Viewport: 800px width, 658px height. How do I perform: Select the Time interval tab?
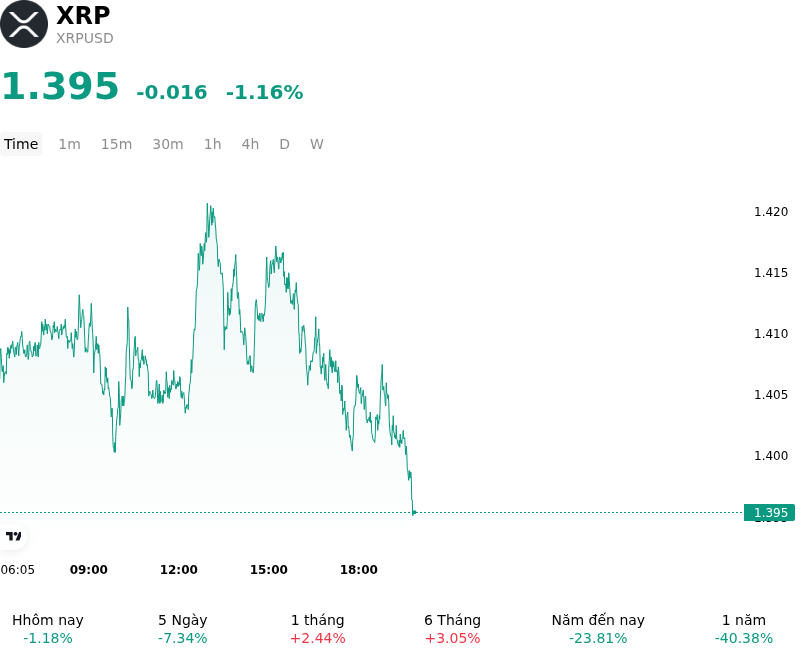click(21, 144)
